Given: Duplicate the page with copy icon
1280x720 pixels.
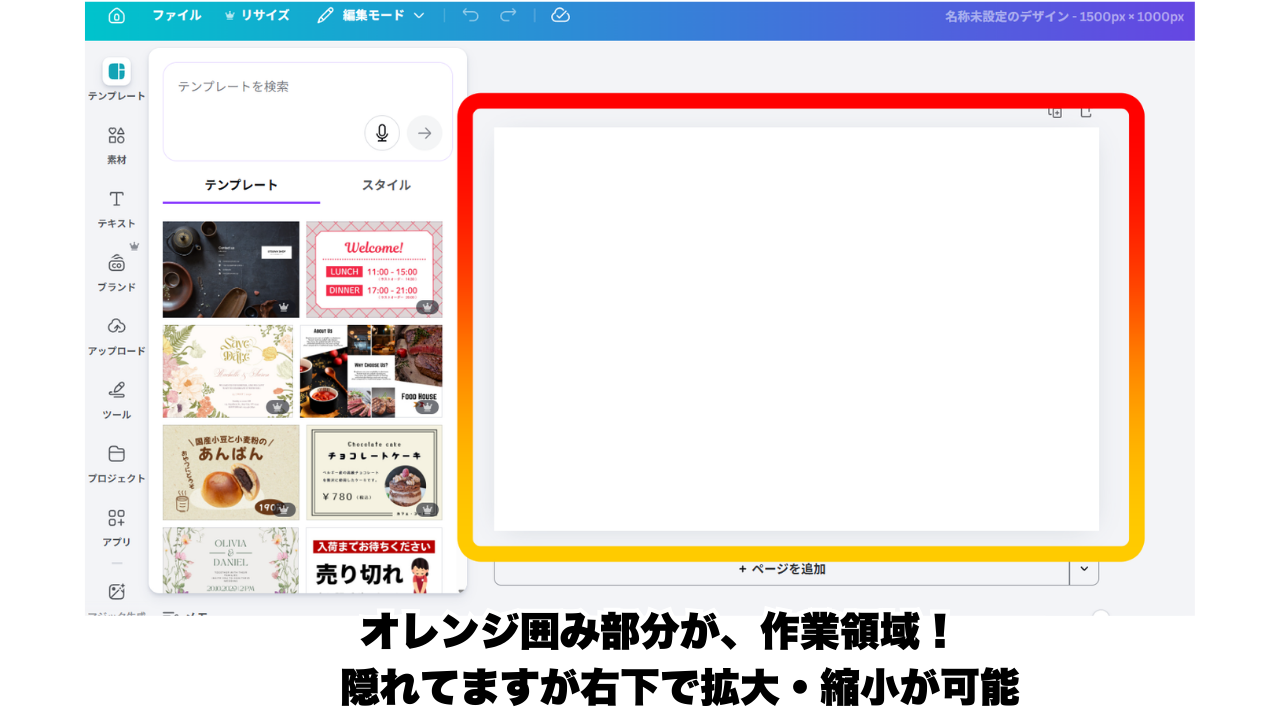Looking at the screenshot, I should click(1055, 113).
